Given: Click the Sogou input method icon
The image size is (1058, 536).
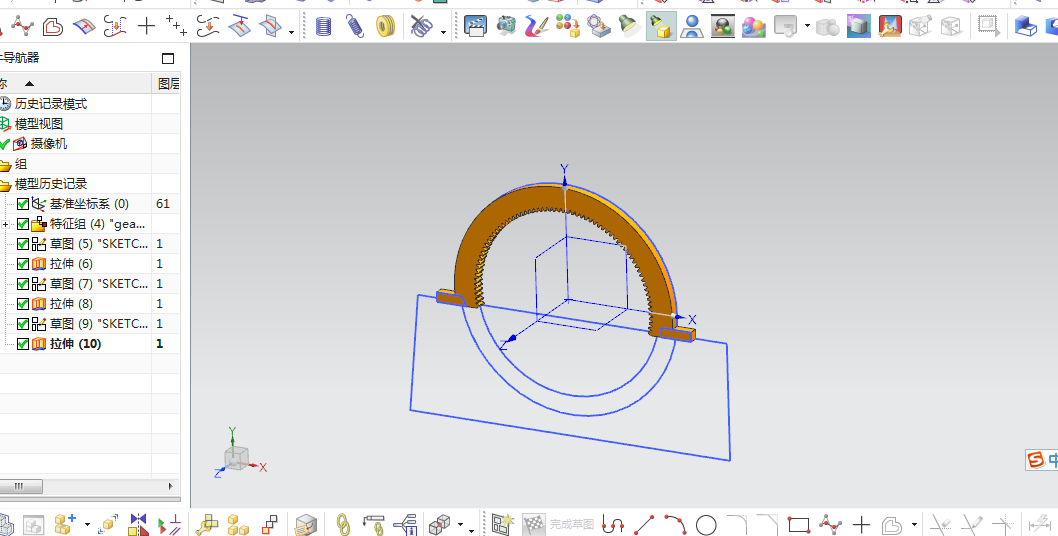Looking at the screenshot, I should coord(1036,460).
